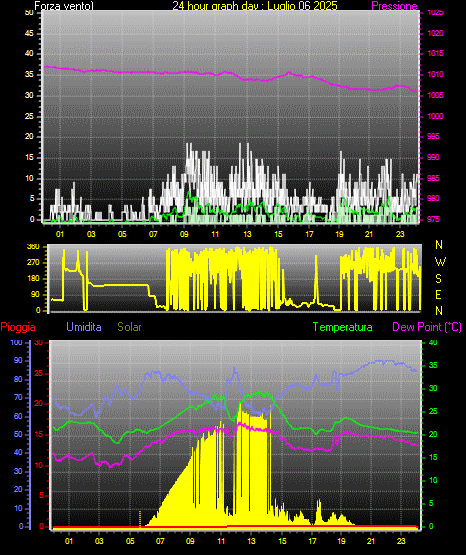Viewport: 466px width, 555px height.
Task: Select the Umidita legend label
Action: 84,327
